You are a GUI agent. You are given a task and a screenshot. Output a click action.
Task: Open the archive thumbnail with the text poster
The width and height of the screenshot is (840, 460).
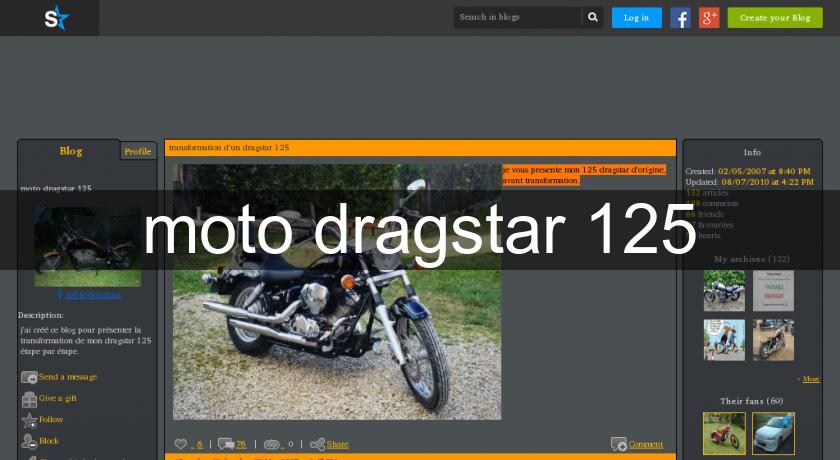point(773,291)
